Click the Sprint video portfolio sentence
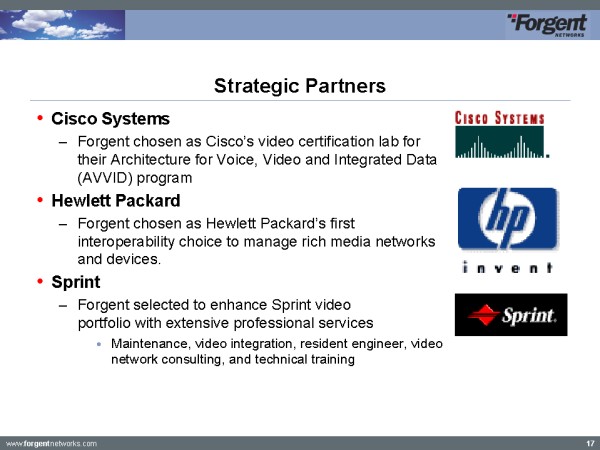The width and height of the screenshot is (600, 450). (225, 313)
